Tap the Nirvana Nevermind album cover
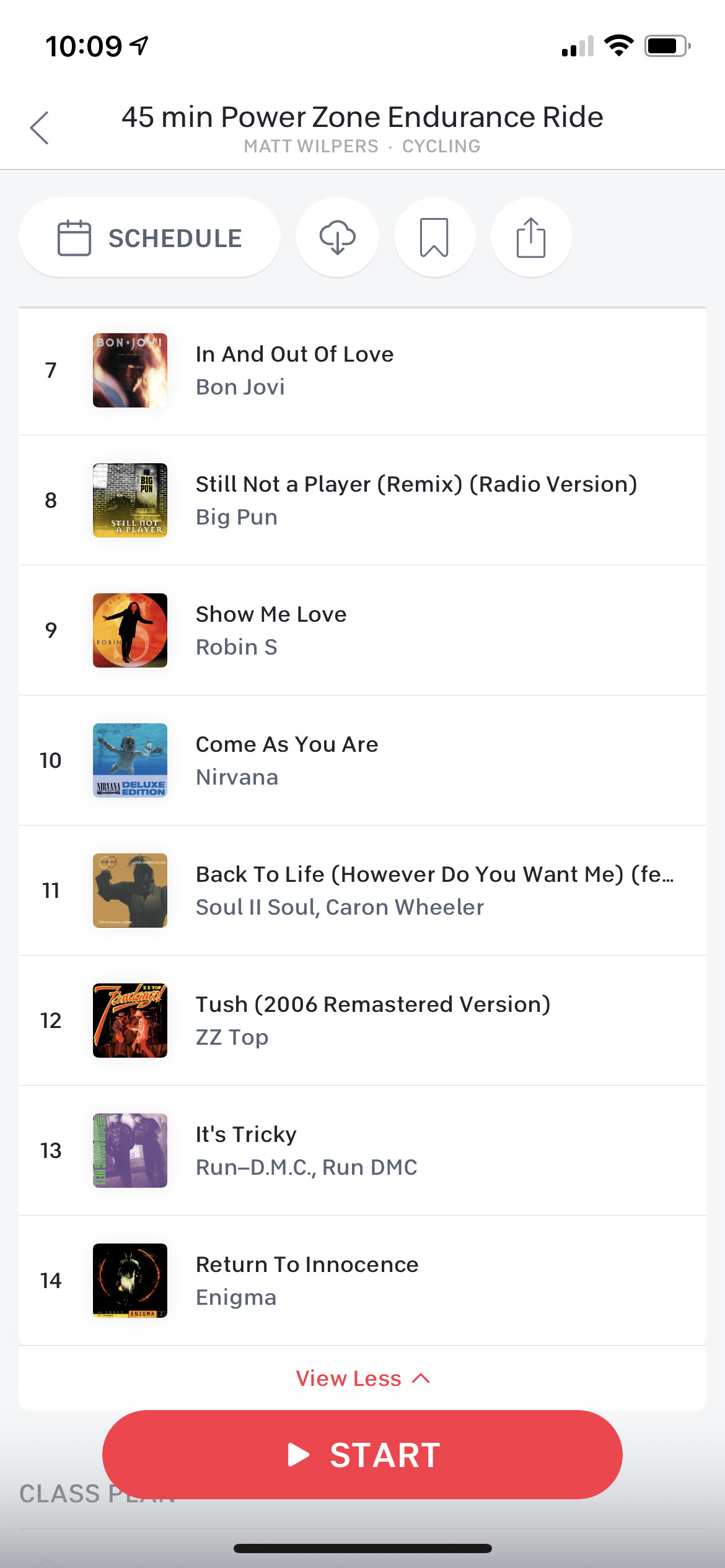The image size is (725, 1568). click(x=130, y=760)
